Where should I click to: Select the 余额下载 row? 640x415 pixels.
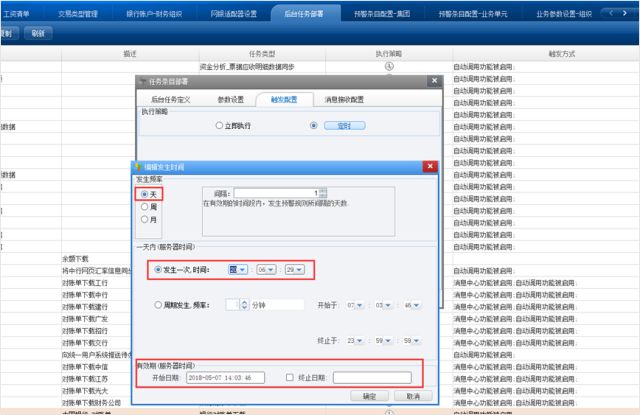[76, 259]
